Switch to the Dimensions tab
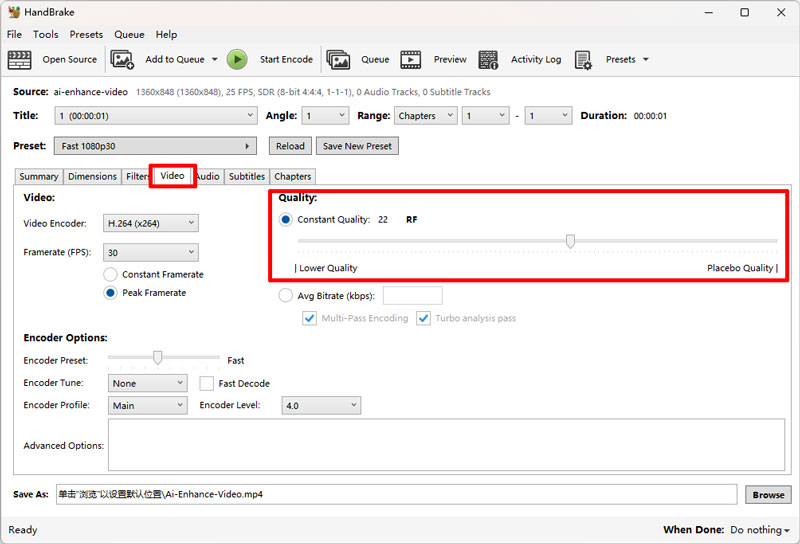 (92, 176)
